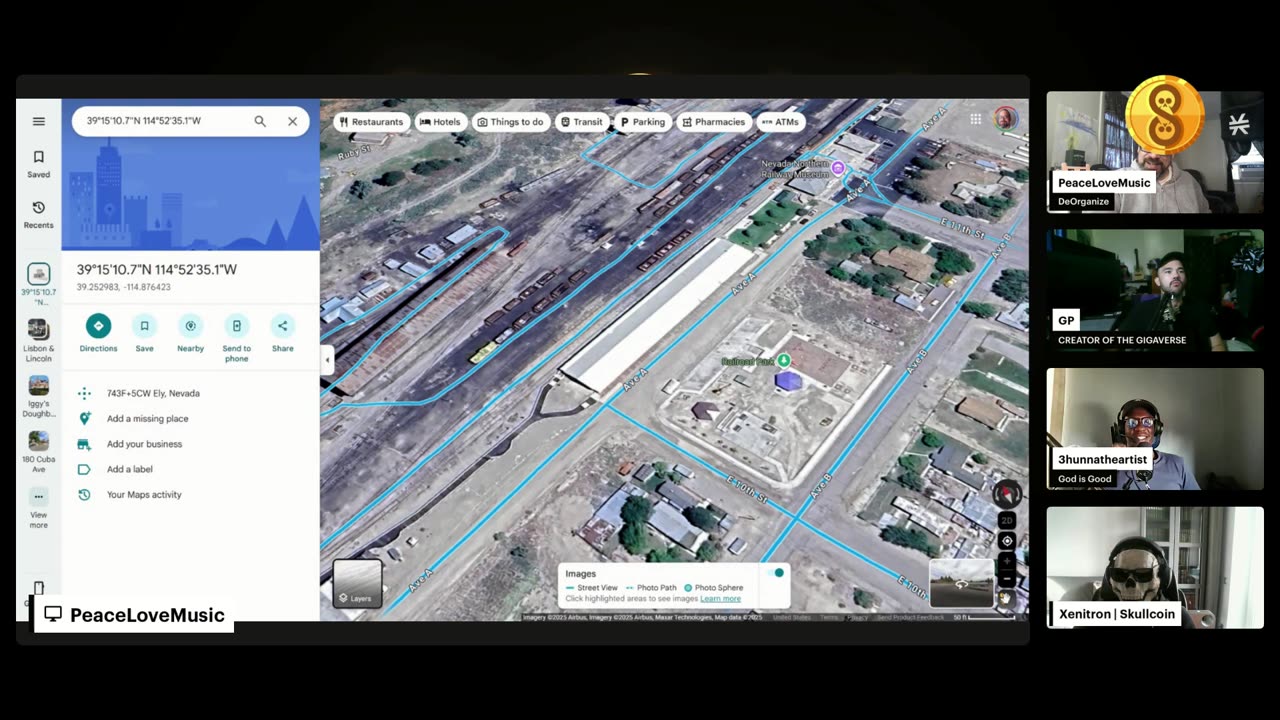
Task: Open the Iggy's Doughboys recent place
Action: (38, 396)
